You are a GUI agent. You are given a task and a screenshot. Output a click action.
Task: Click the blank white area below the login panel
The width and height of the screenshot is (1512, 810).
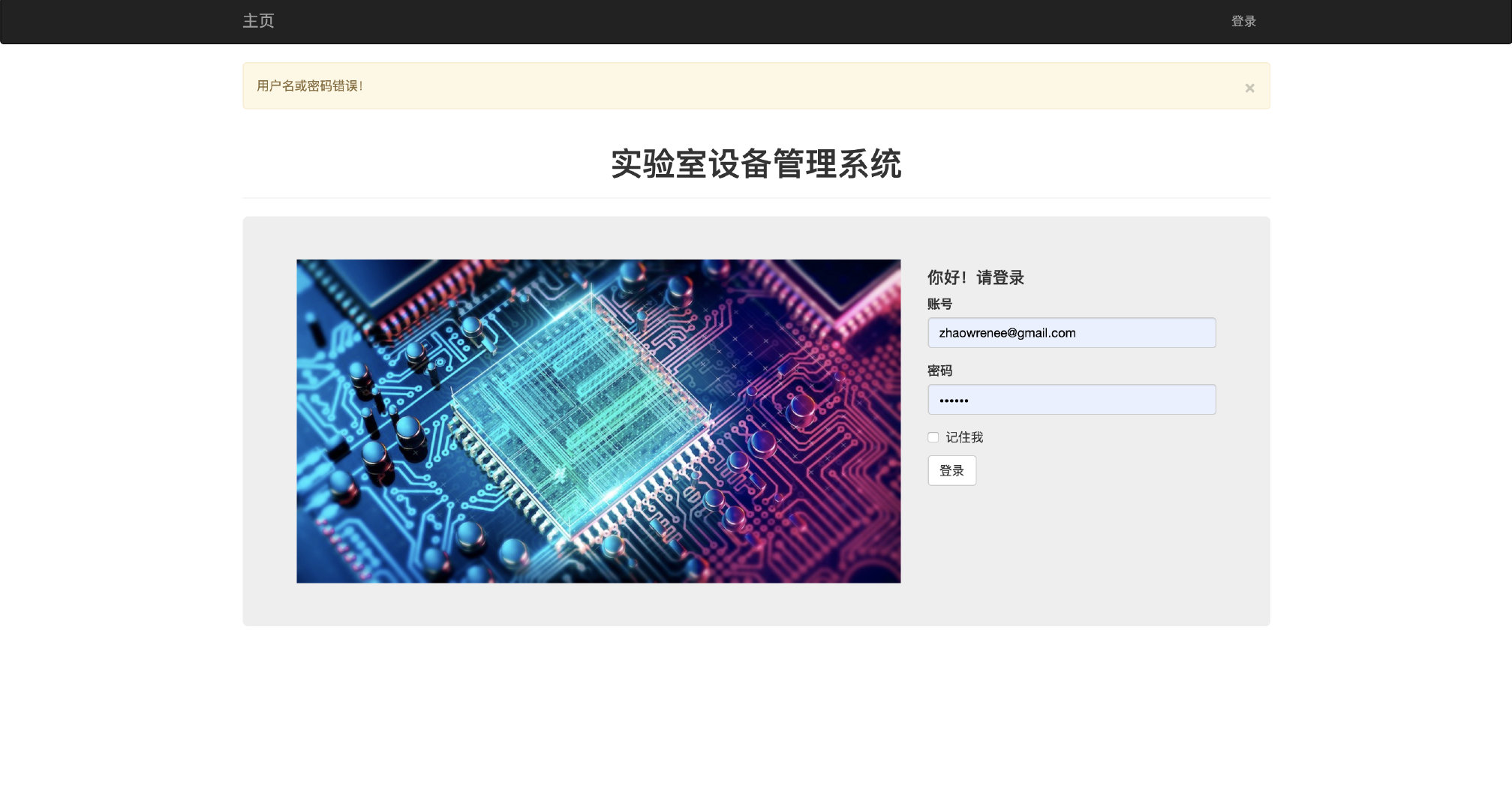[x=756, y=712]
